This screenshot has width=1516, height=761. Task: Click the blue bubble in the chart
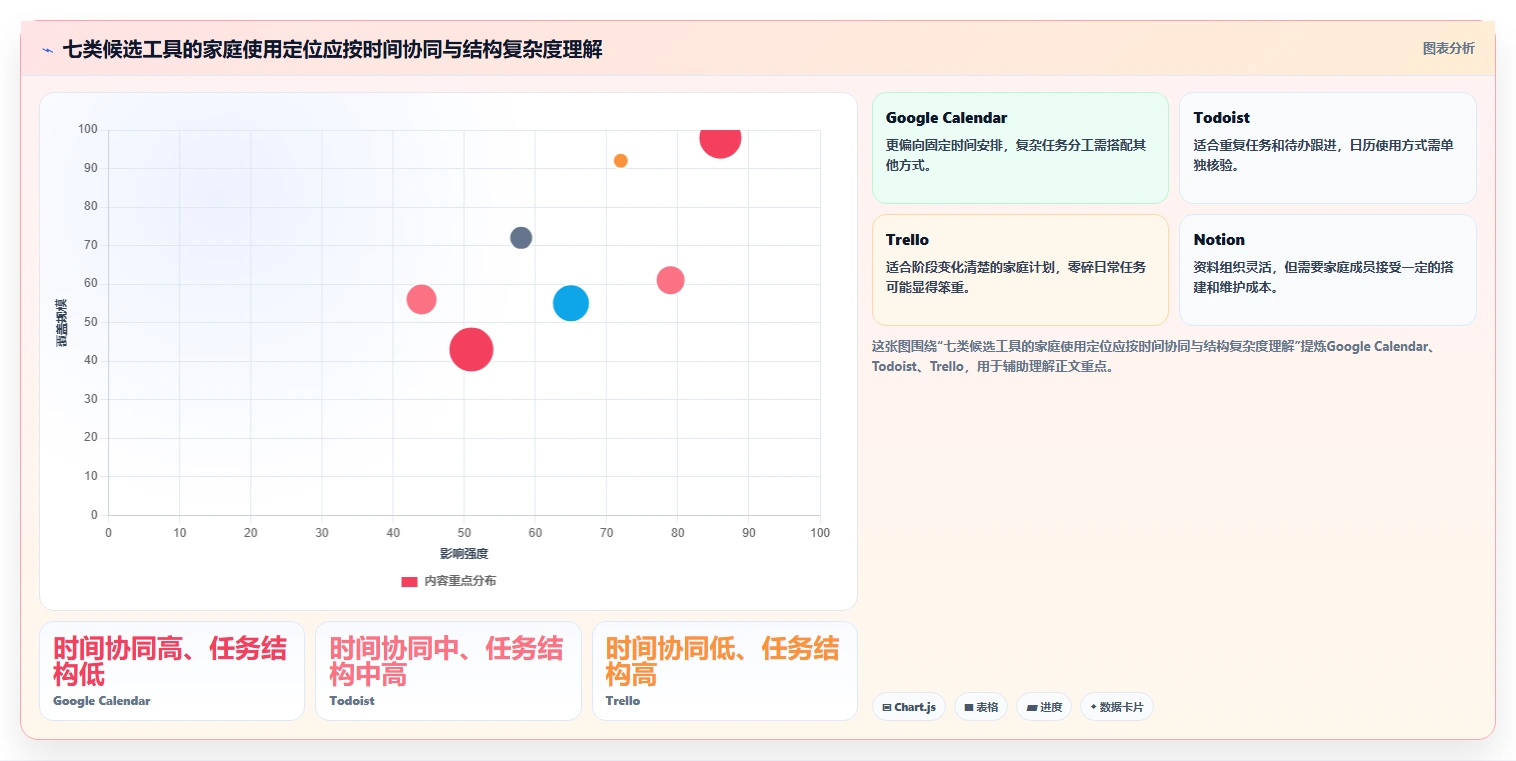pos(571,303)
